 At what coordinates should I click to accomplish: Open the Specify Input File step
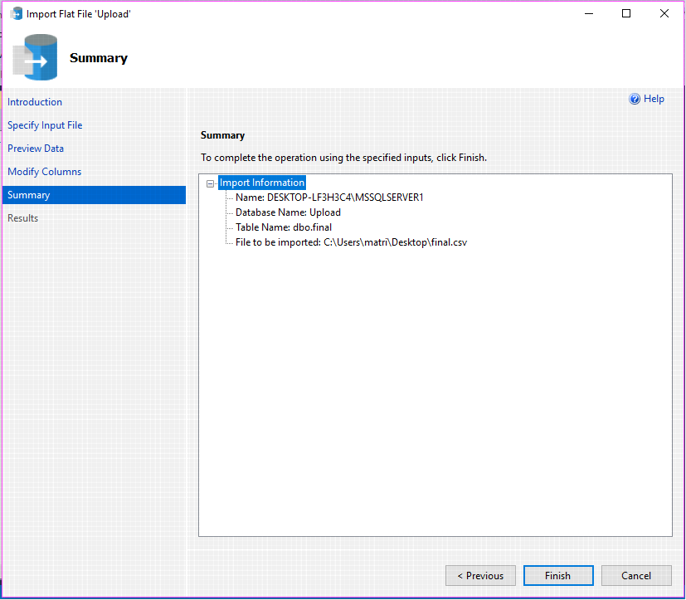pyautogui.click(x=45, y=125)
